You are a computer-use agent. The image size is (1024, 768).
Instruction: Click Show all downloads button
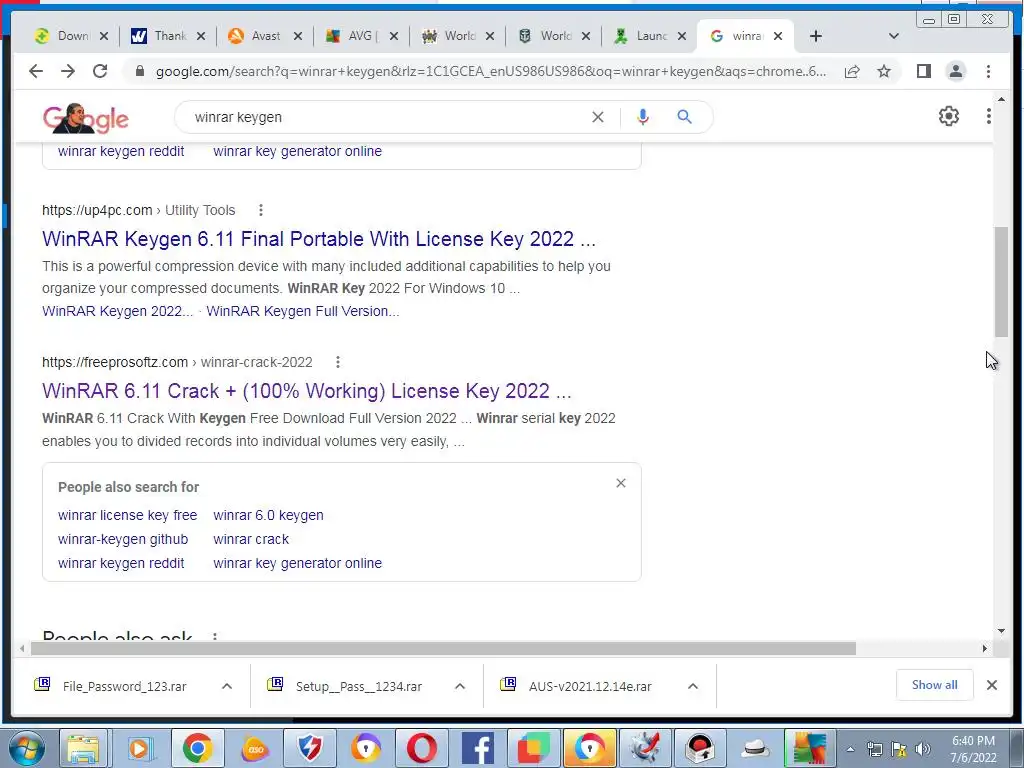coord(935,685)
